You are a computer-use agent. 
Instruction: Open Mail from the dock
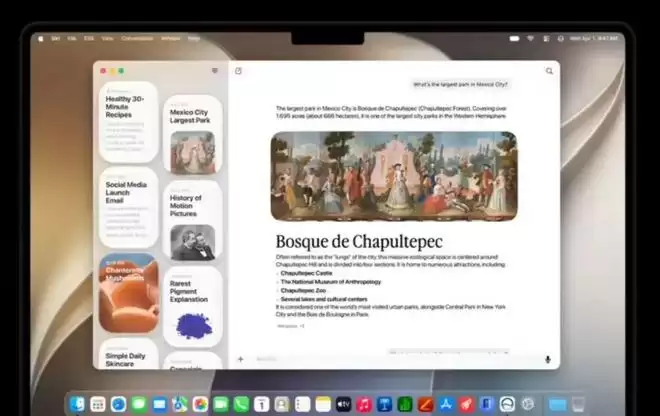point(160,405)
